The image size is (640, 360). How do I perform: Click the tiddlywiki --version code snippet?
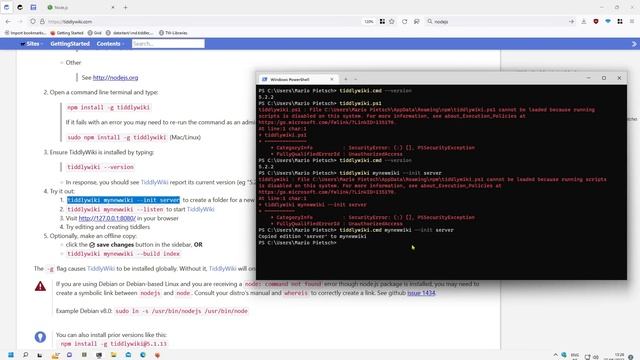[100, 167]
